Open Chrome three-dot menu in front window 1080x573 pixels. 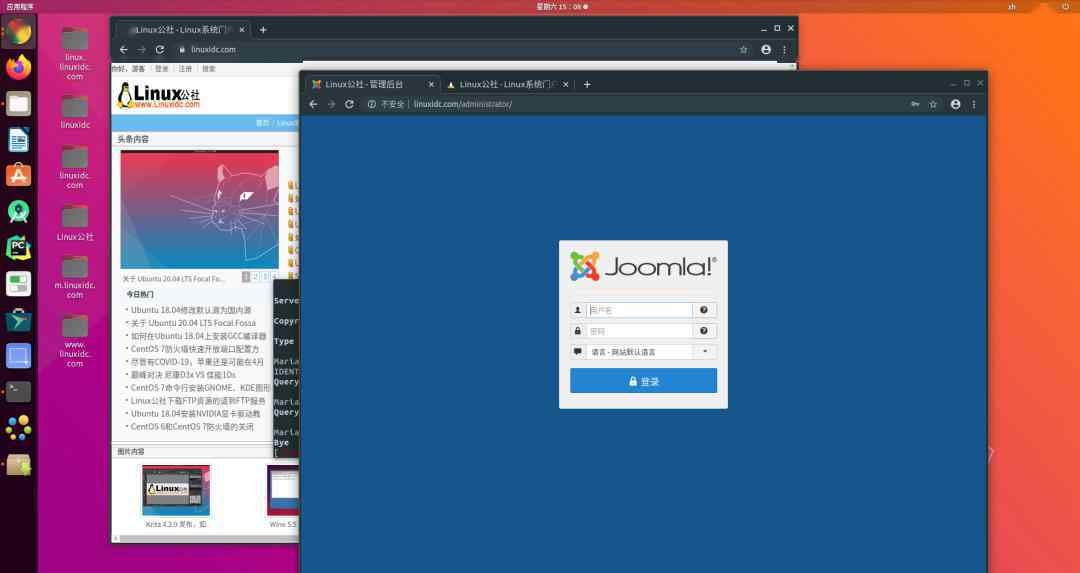pos(974,104)
